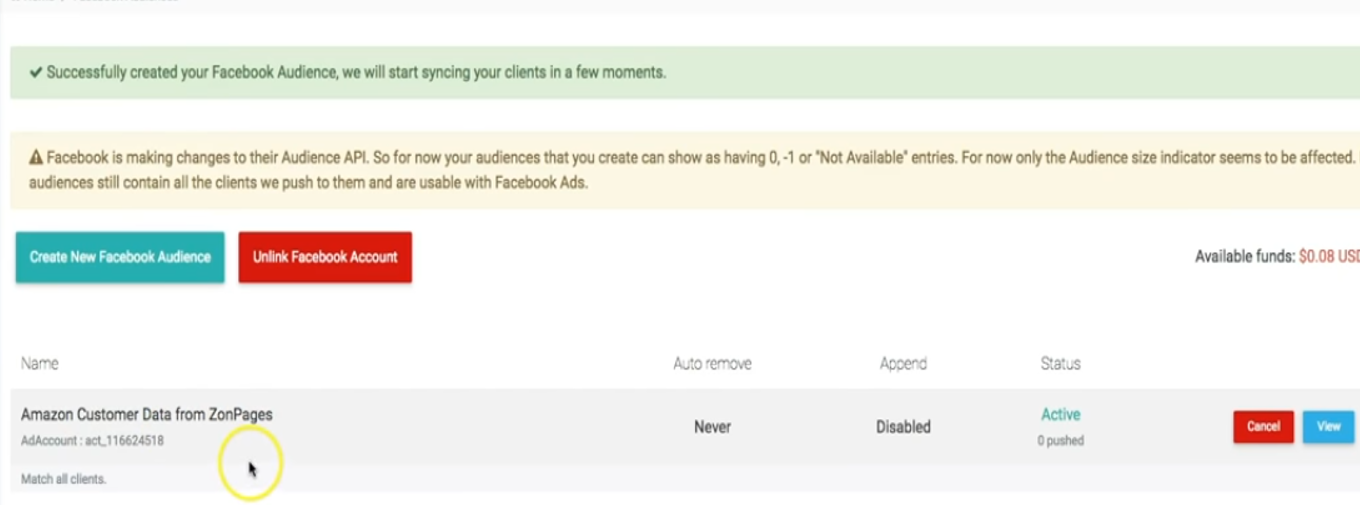Viewport: 1360px width, 505px height.
Task: Select the Name column header
Action: click(x=40, y=363)
